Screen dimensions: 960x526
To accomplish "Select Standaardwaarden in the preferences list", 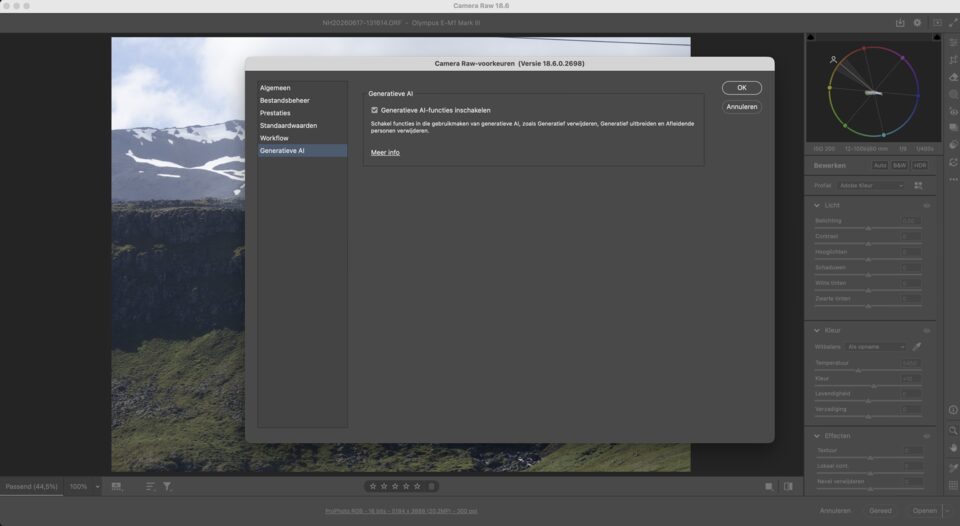I will coord(302,126).
